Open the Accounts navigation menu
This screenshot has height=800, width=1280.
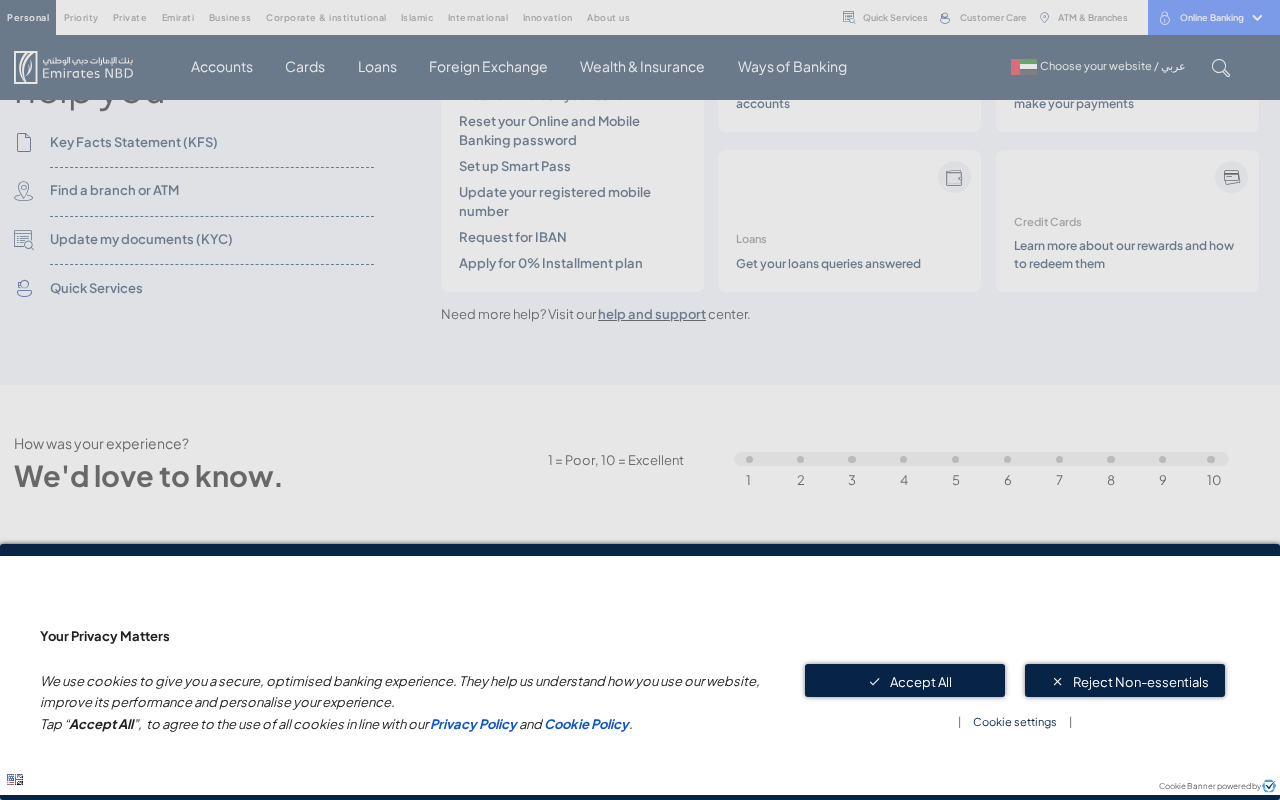(x=222, y=67)
